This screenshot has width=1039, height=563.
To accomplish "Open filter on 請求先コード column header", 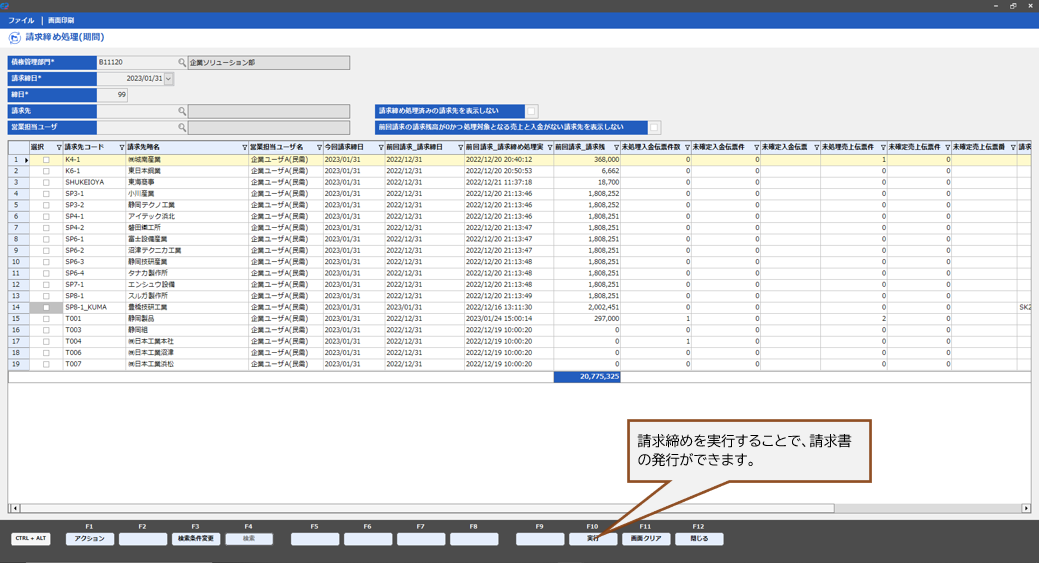I will click(x=122, y=147).
